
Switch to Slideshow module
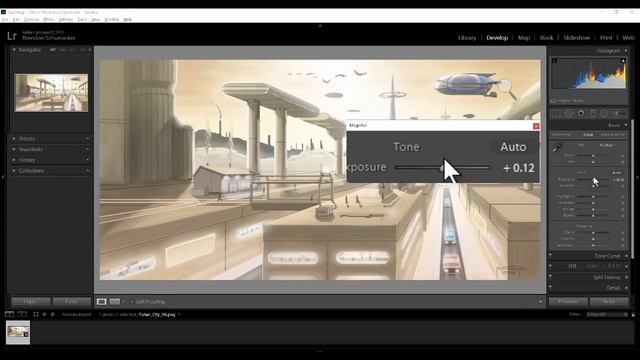click(577, 38)
